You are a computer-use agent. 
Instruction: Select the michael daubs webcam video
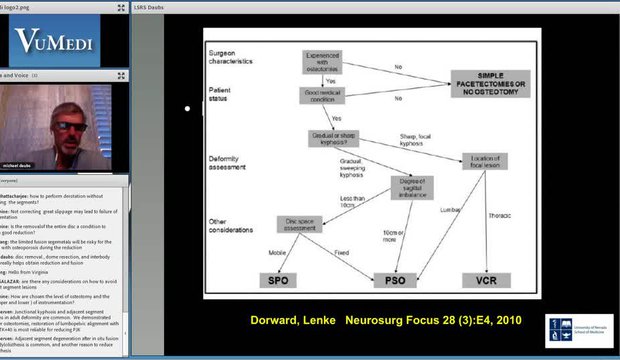(56, 127)
